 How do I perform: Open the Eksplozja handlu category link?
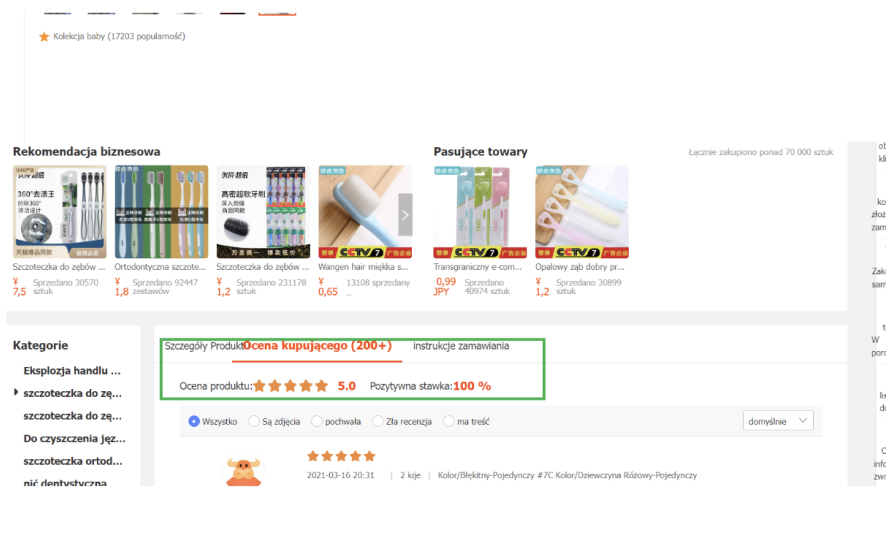point(72,371)
